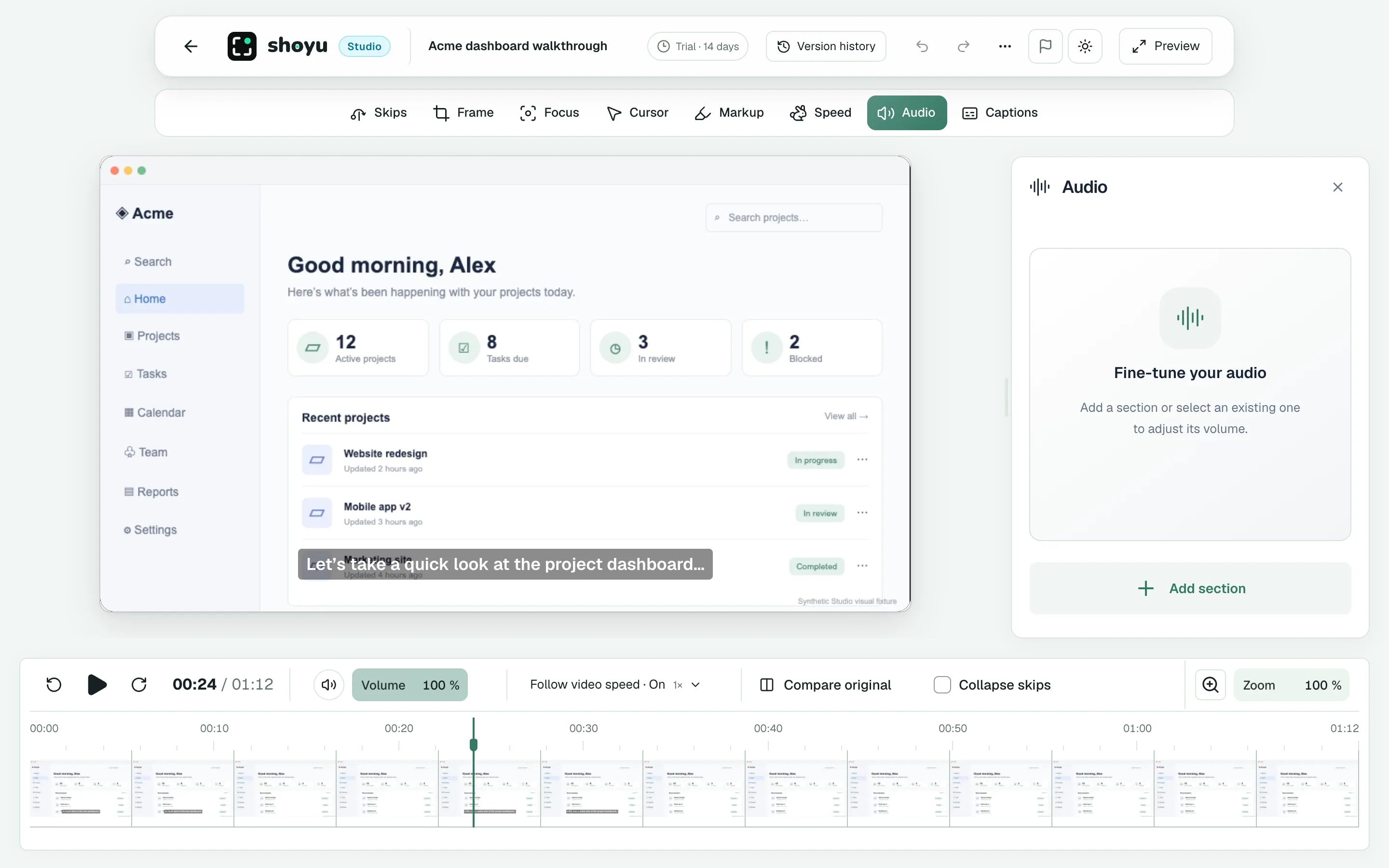
Task: Mute audio using the speaker icon
Action: pos(329,684)
